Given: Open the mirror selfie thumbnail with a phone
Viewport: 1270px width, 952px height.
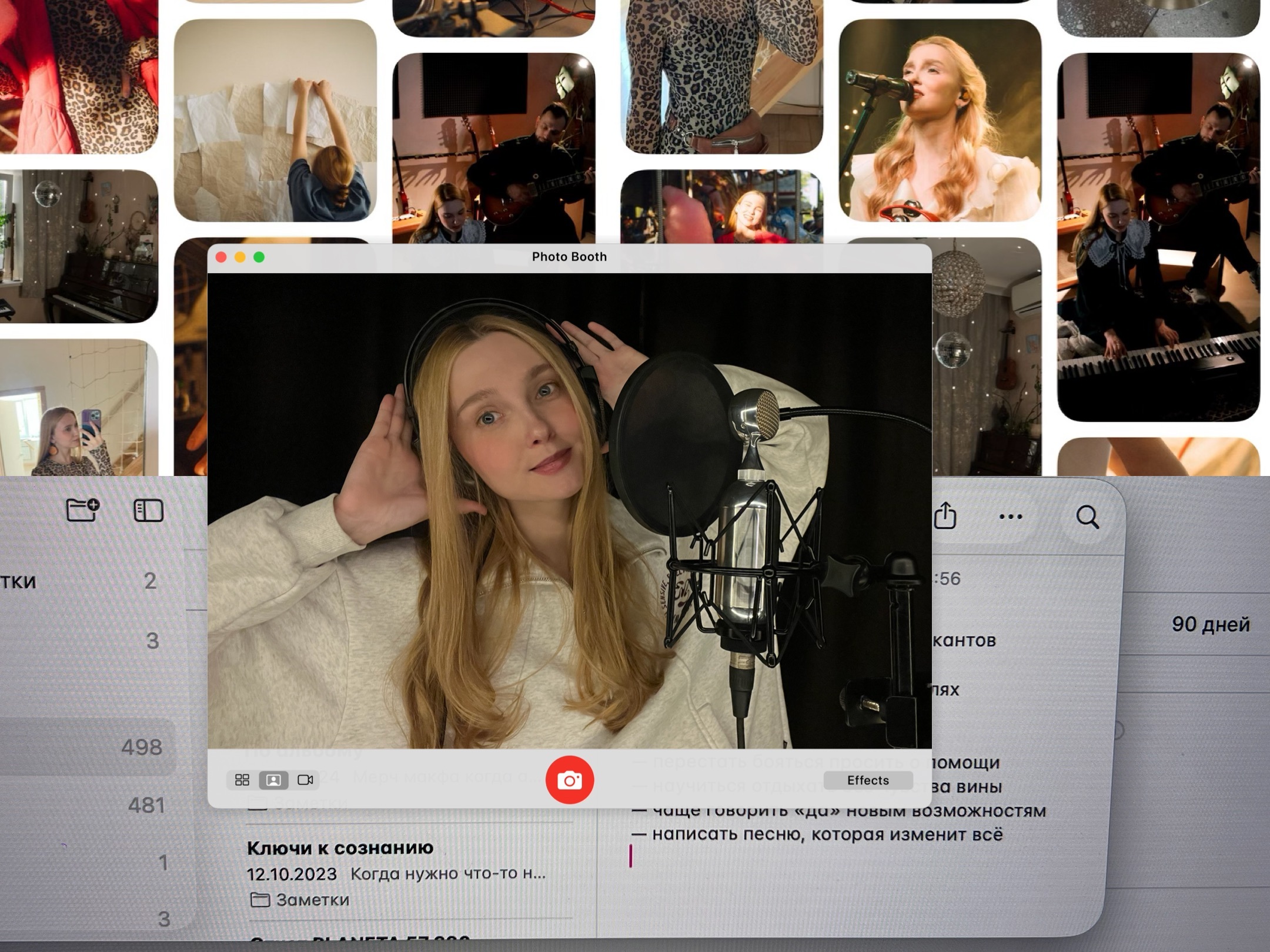Looking at the screenshot, I should (x=79, y=407).
